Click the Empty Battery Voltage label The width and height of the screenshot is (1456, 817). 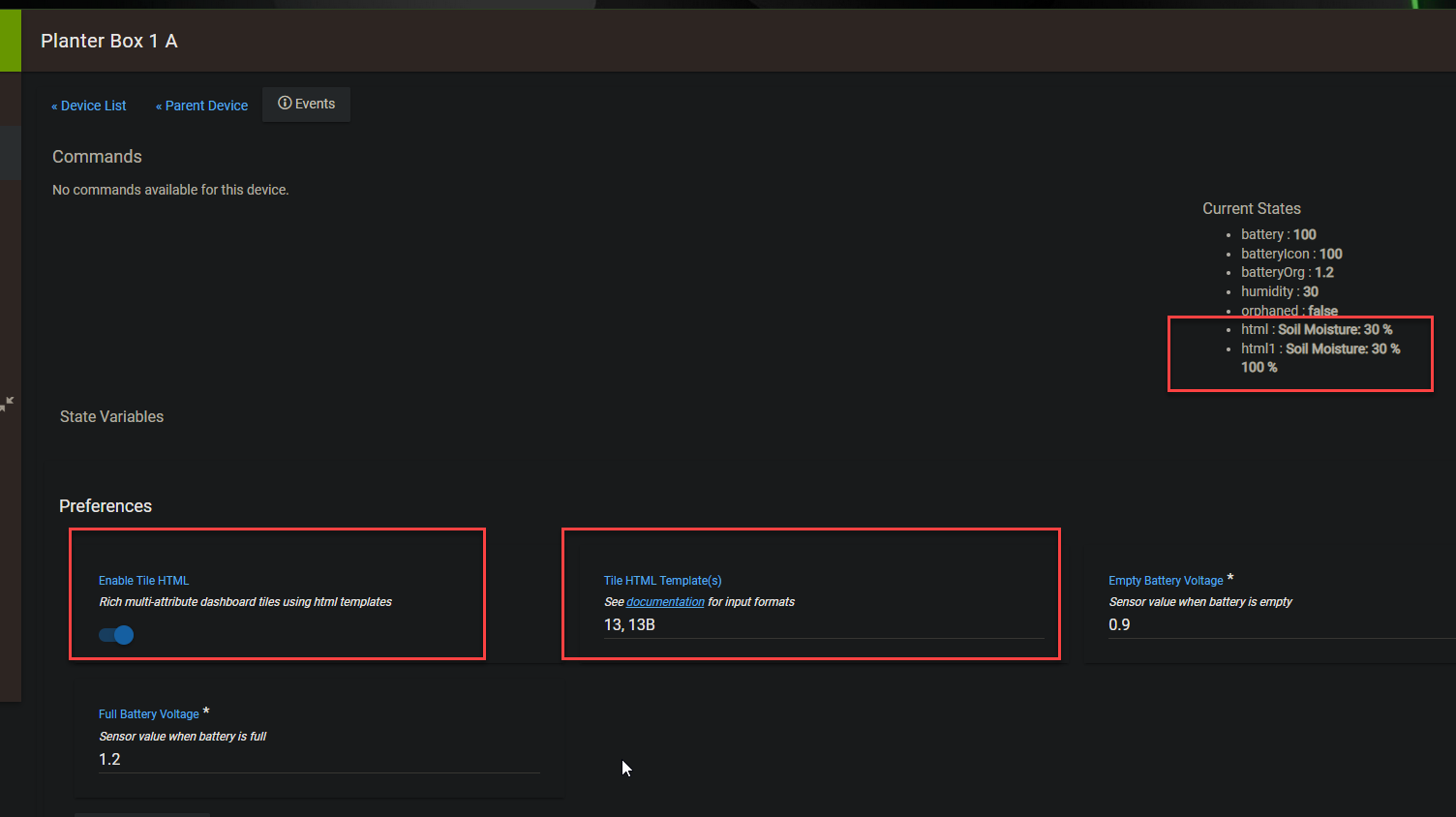pos(1166,581)
